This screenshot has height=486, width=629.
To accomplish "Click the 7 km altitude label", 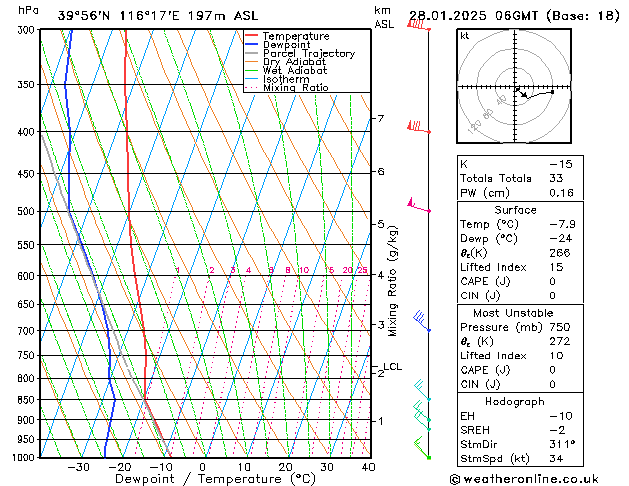I will [381, 118].
